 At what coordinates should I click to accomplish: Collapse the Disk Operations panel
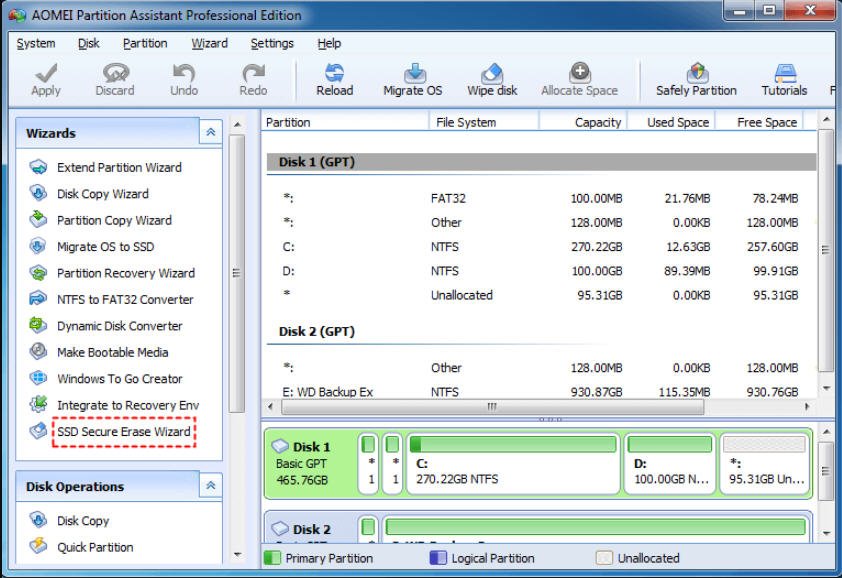click(210, 486)
